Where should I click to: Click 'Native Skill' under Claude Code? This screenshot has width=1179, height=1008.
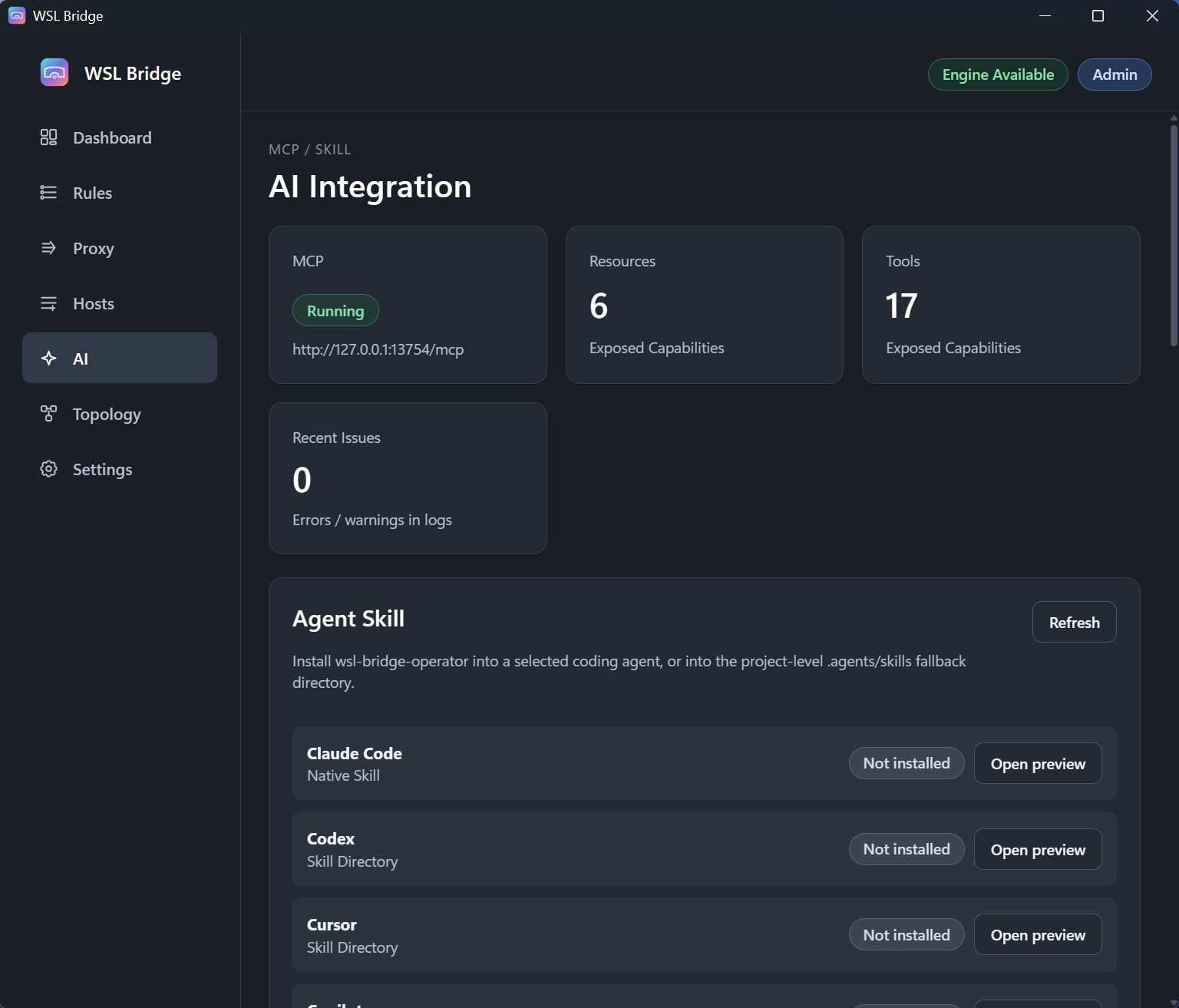(343, 775)
